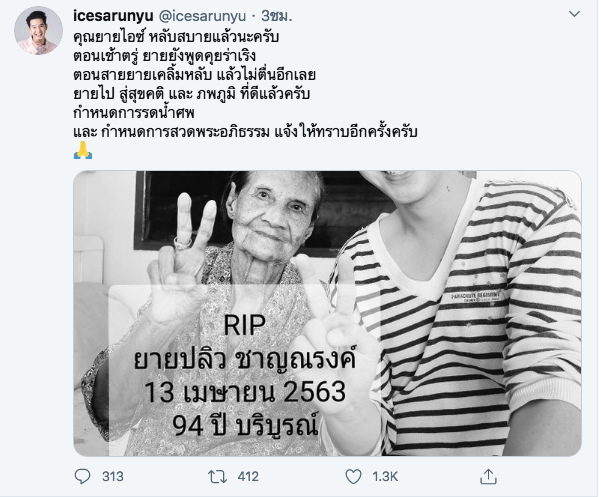
Task: Click the 94 ปี บริบูรณ์ text on the photo
Action: (245, 425)
